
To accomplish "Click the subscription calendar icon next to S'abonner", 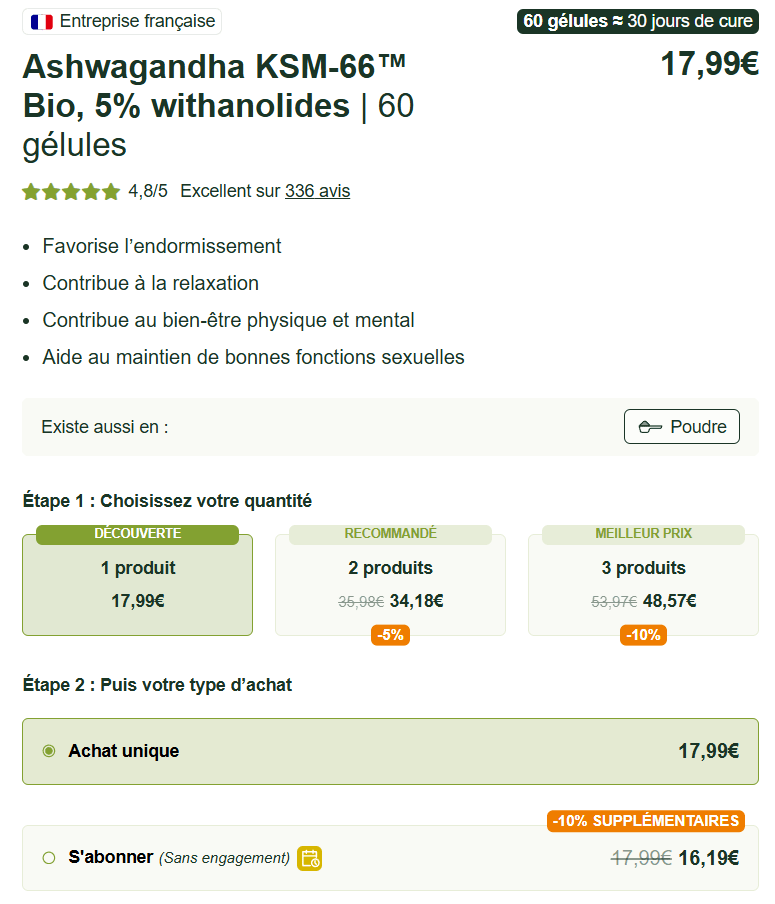I will click(x=308, y=856).
